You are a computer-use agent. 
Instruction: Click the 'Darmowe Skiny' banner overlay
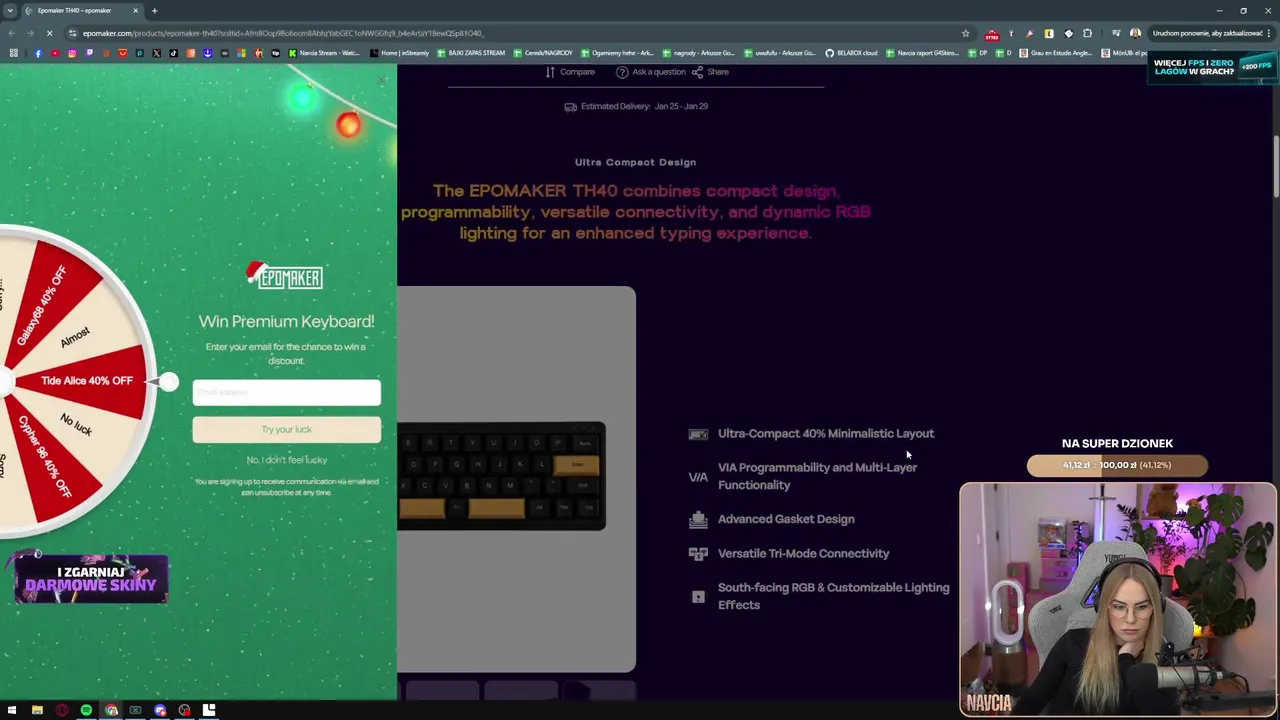click(x=91, y=579)
